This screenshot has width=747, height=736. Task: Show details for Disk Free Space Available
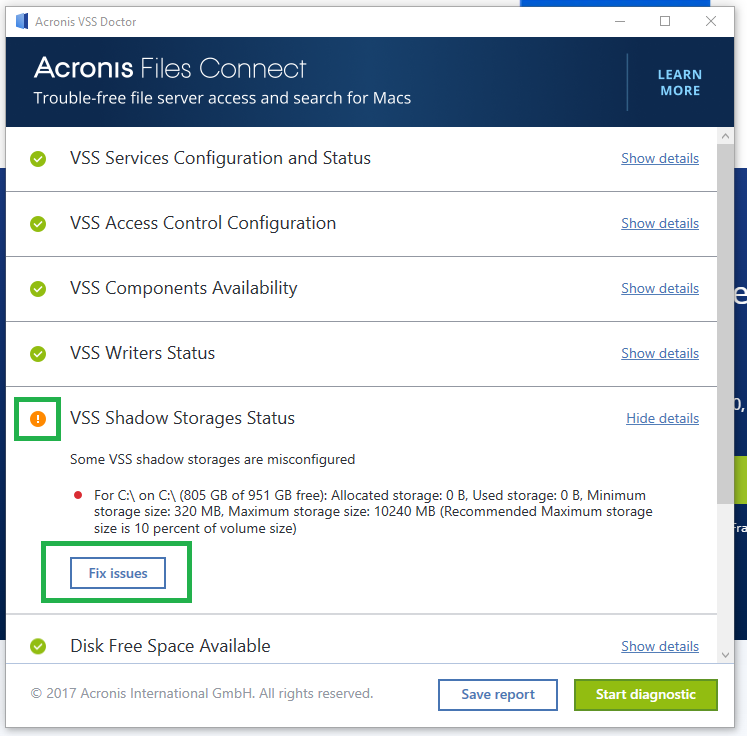(x=659, y=647)
